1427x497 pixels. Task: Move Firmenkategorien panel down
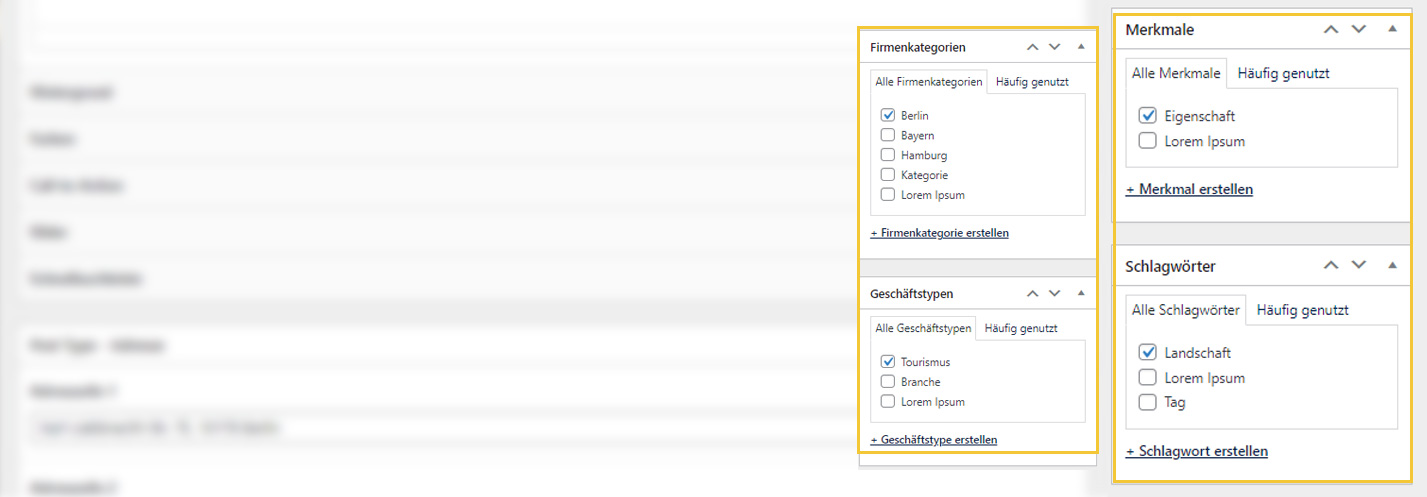click(1054, 47)
